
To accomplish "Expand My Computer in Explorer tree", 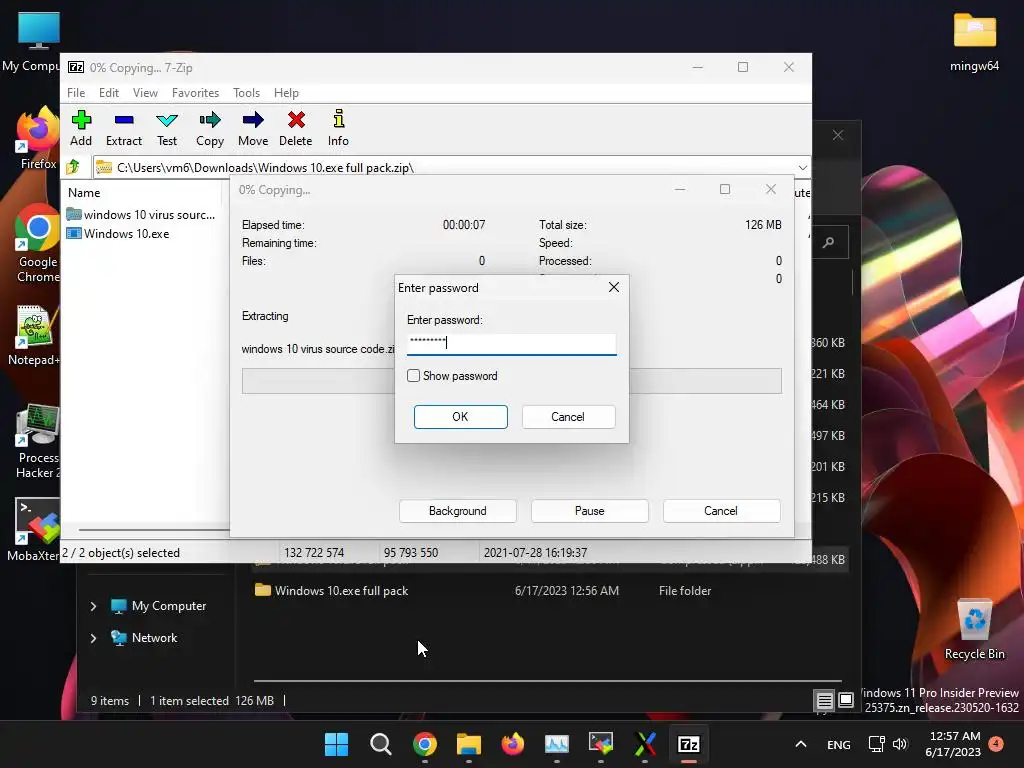I will (x=93, y=606).
